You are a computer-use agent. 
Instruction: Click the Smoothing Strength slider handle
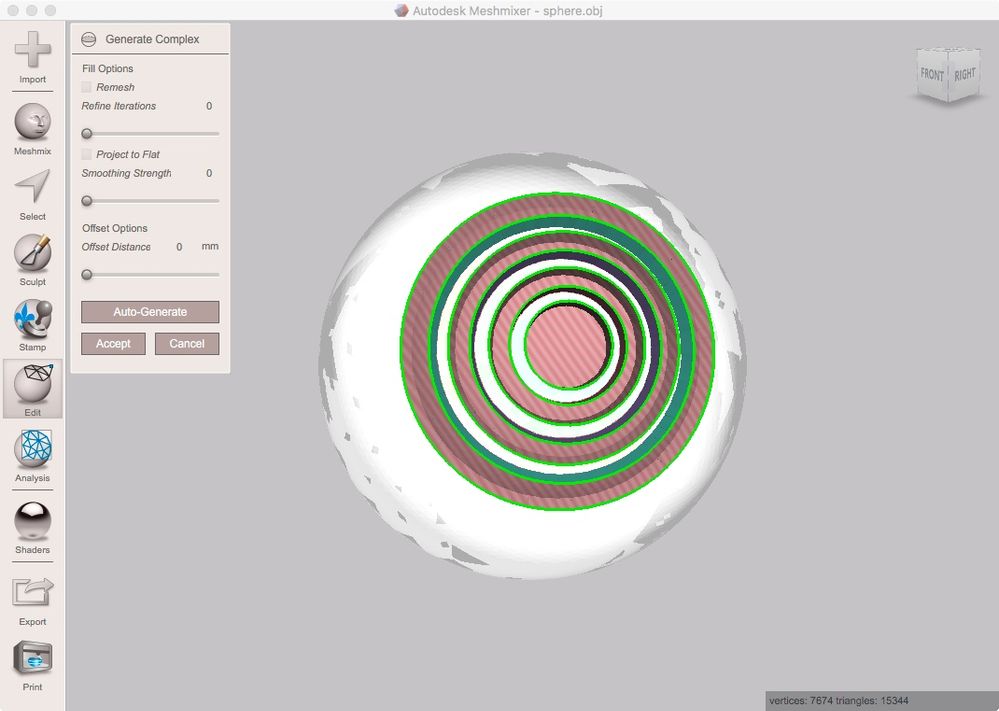(x=87, y=201)
